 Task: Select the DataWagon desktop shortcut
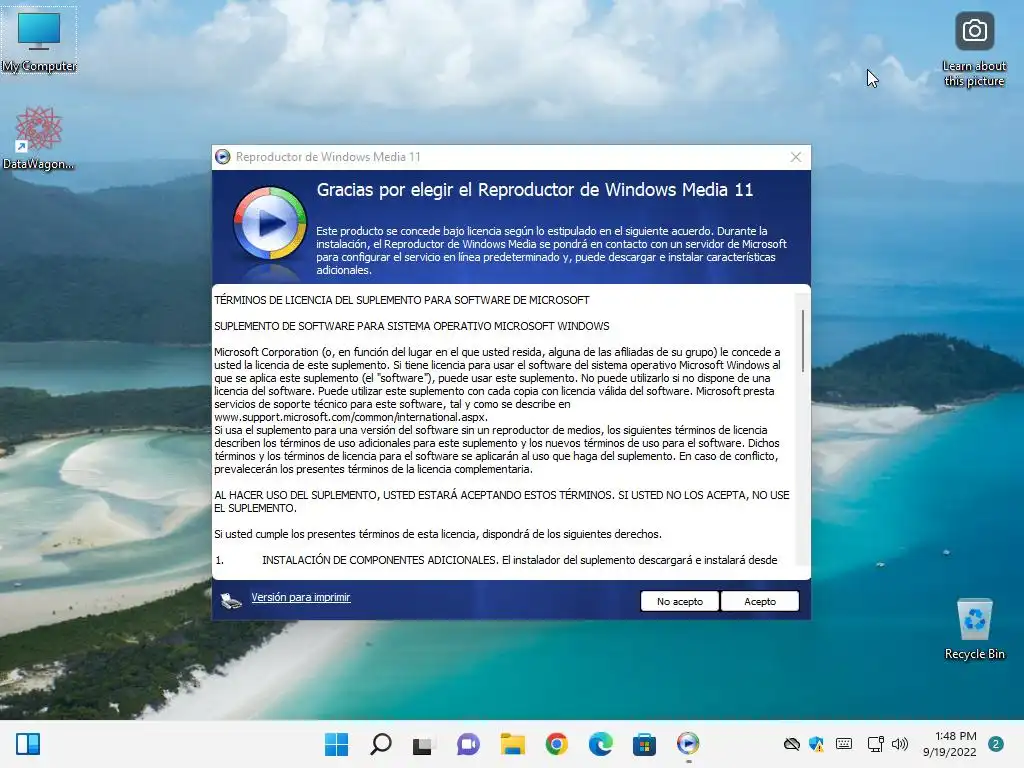39,138
